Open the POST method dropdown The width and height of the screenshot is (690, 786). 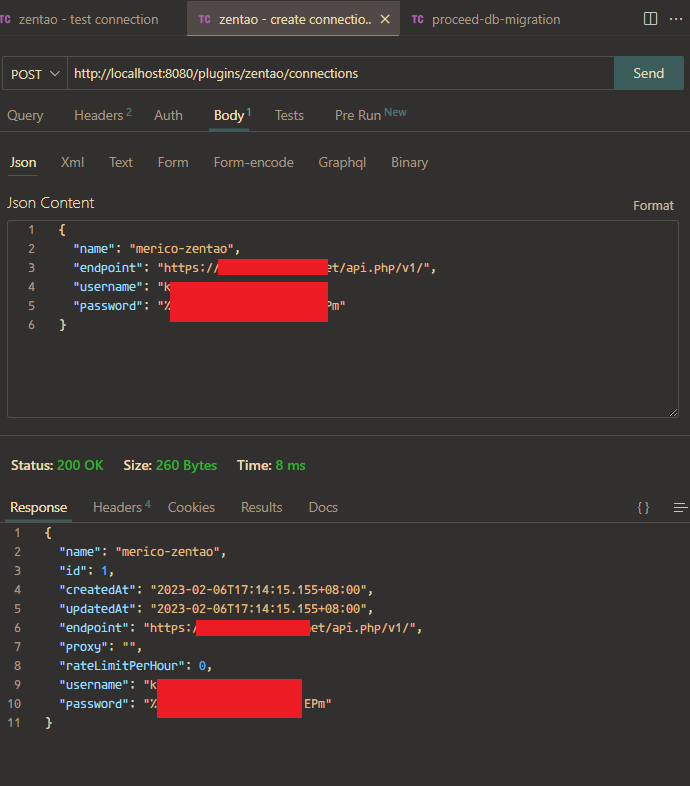pyautogui.click(x=35, y=74)
